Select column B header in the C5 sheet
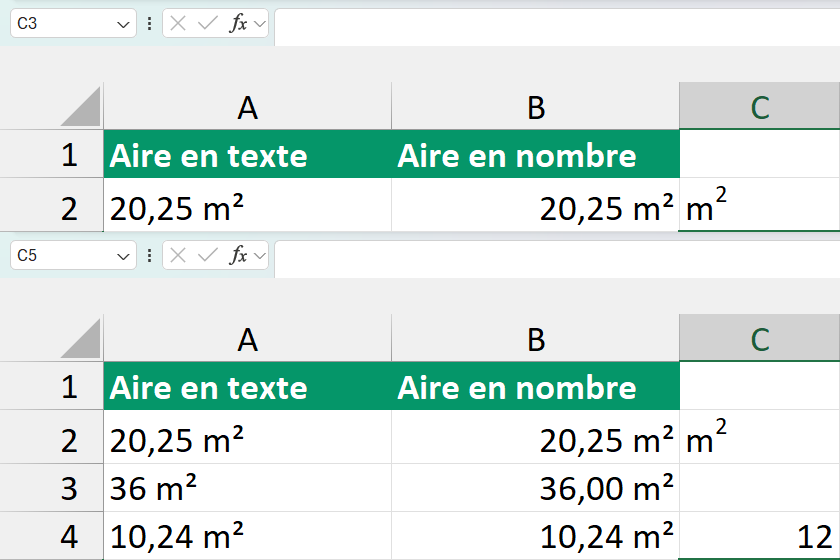 (x=536, y=339)
